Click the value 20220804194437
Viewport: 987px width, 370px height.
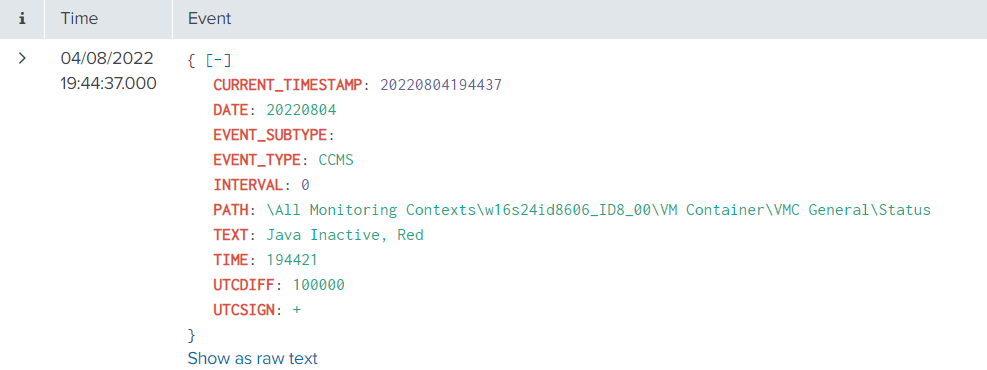[441, 85]
